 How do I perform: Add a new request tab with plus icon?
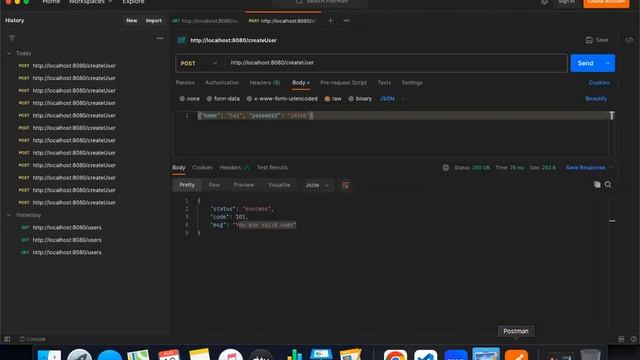331,20
